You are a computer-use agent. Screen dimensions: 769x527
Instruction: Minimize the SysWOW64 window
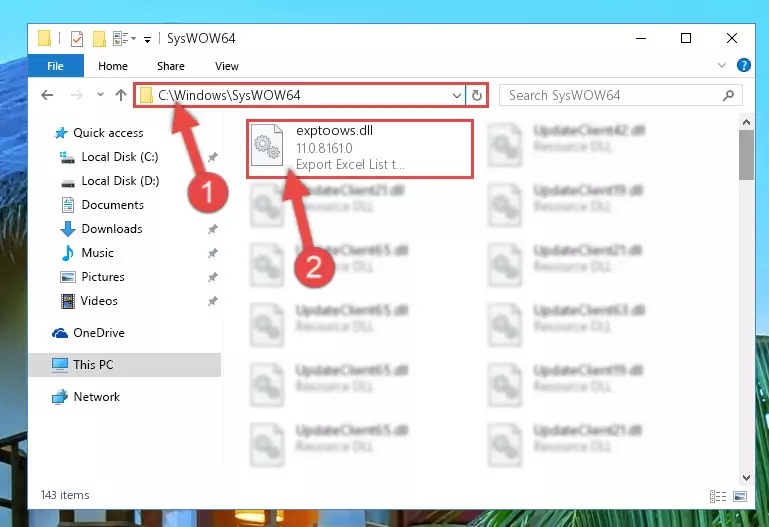point(641,38)
